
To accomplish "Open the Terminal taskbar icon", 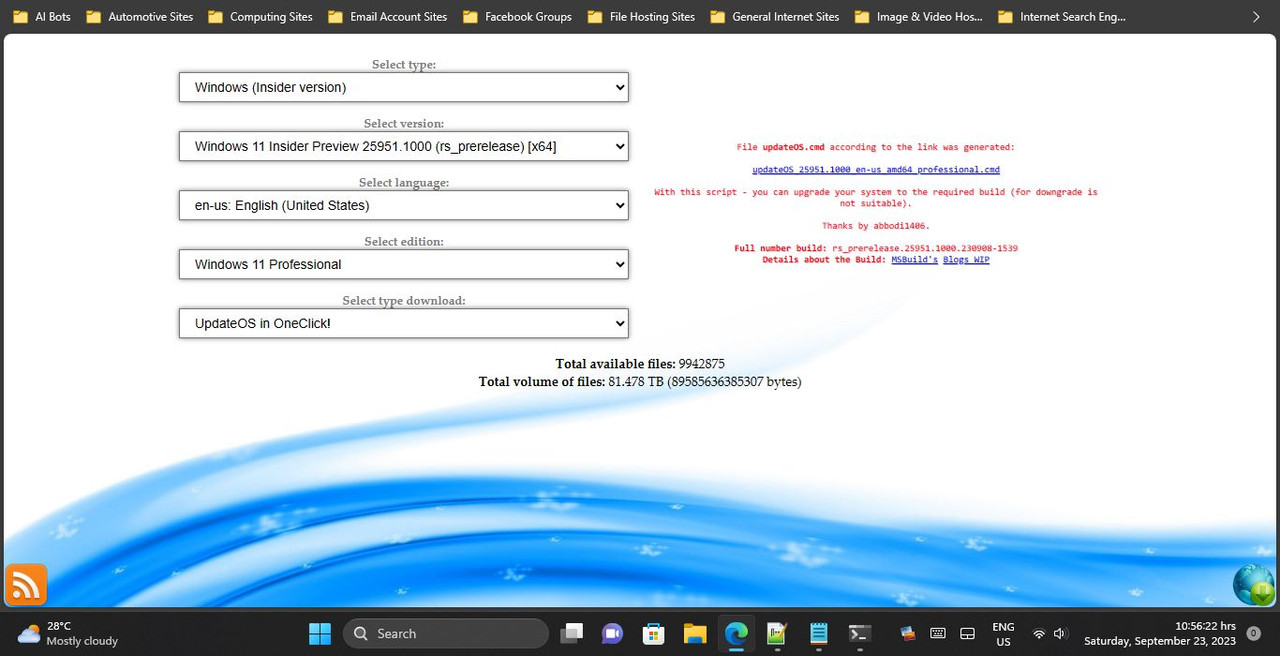I will pyautogui.click(x=859, y=633).
